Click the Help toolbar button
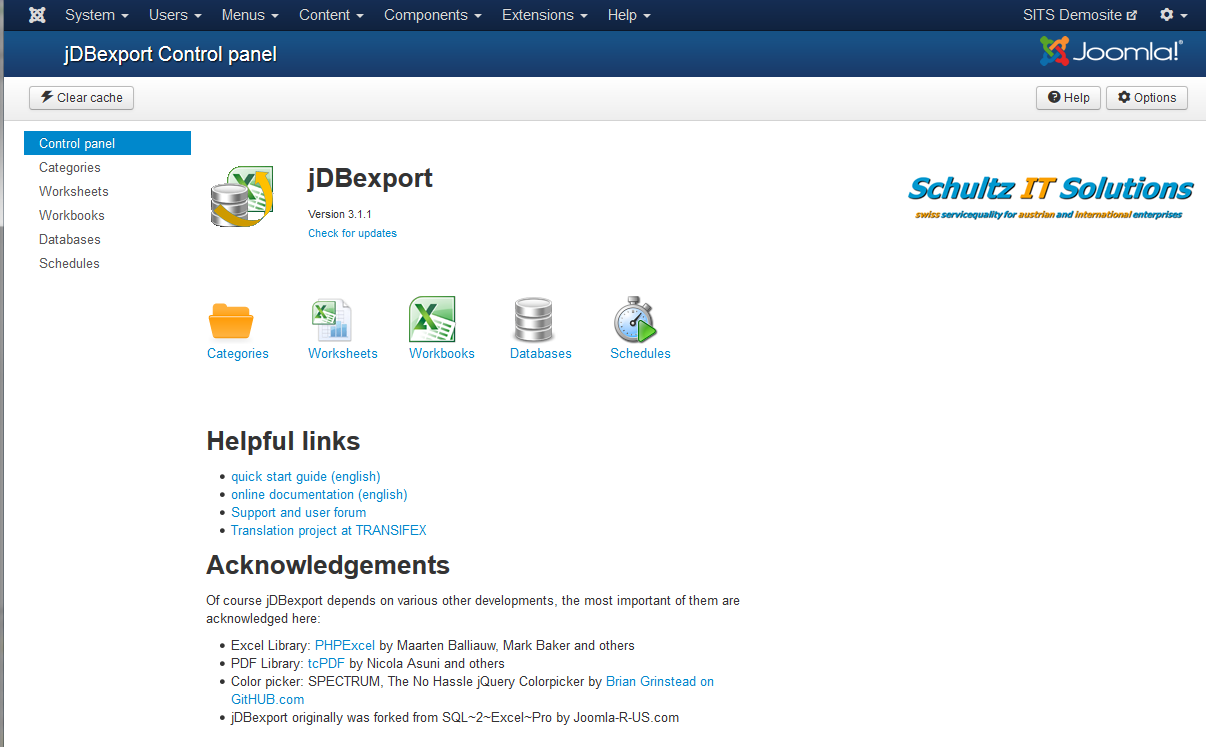This screenshot has width=1206, height=747. [x=1068, y=97]
